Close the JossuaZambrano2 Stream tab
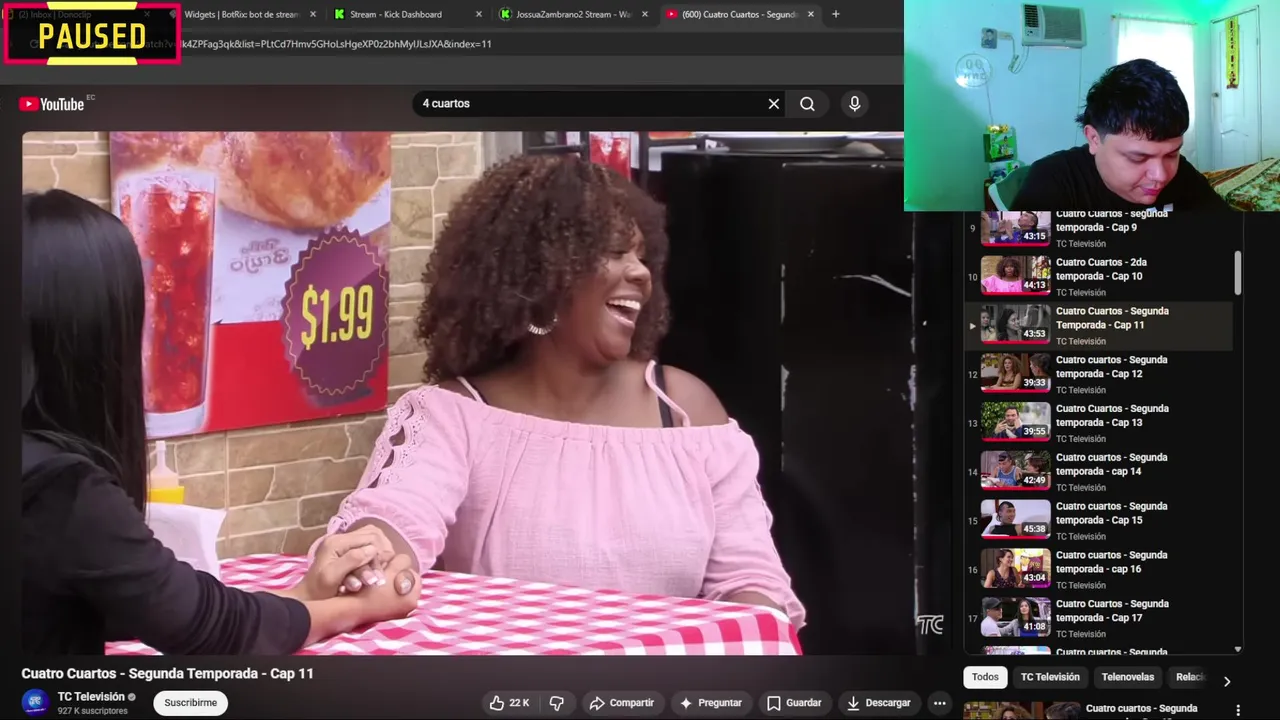Viewport: 1280px width, 720px height. click(644, 14)
